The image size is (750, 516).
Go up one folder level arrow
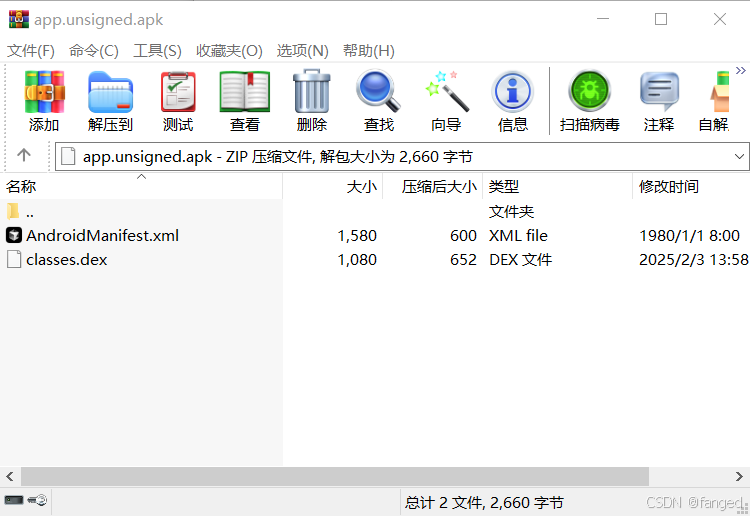[x=24, y=155]
